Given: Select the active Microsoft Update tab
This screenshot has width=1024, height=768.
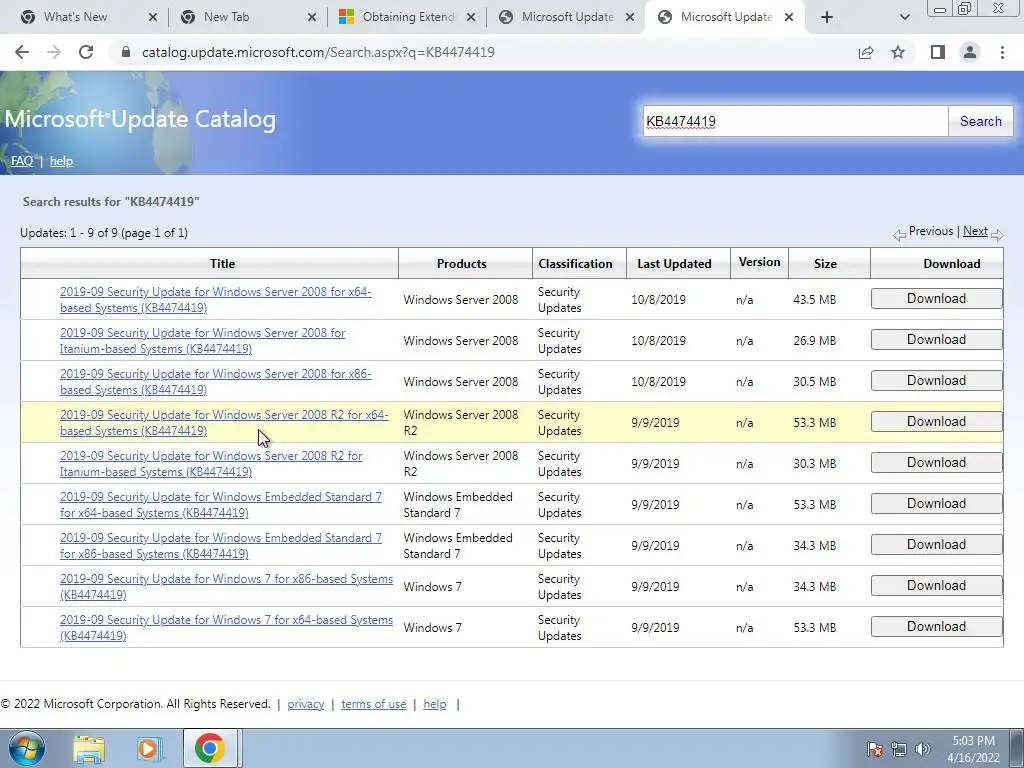Looking at the screenshot, I should (726, 17).
